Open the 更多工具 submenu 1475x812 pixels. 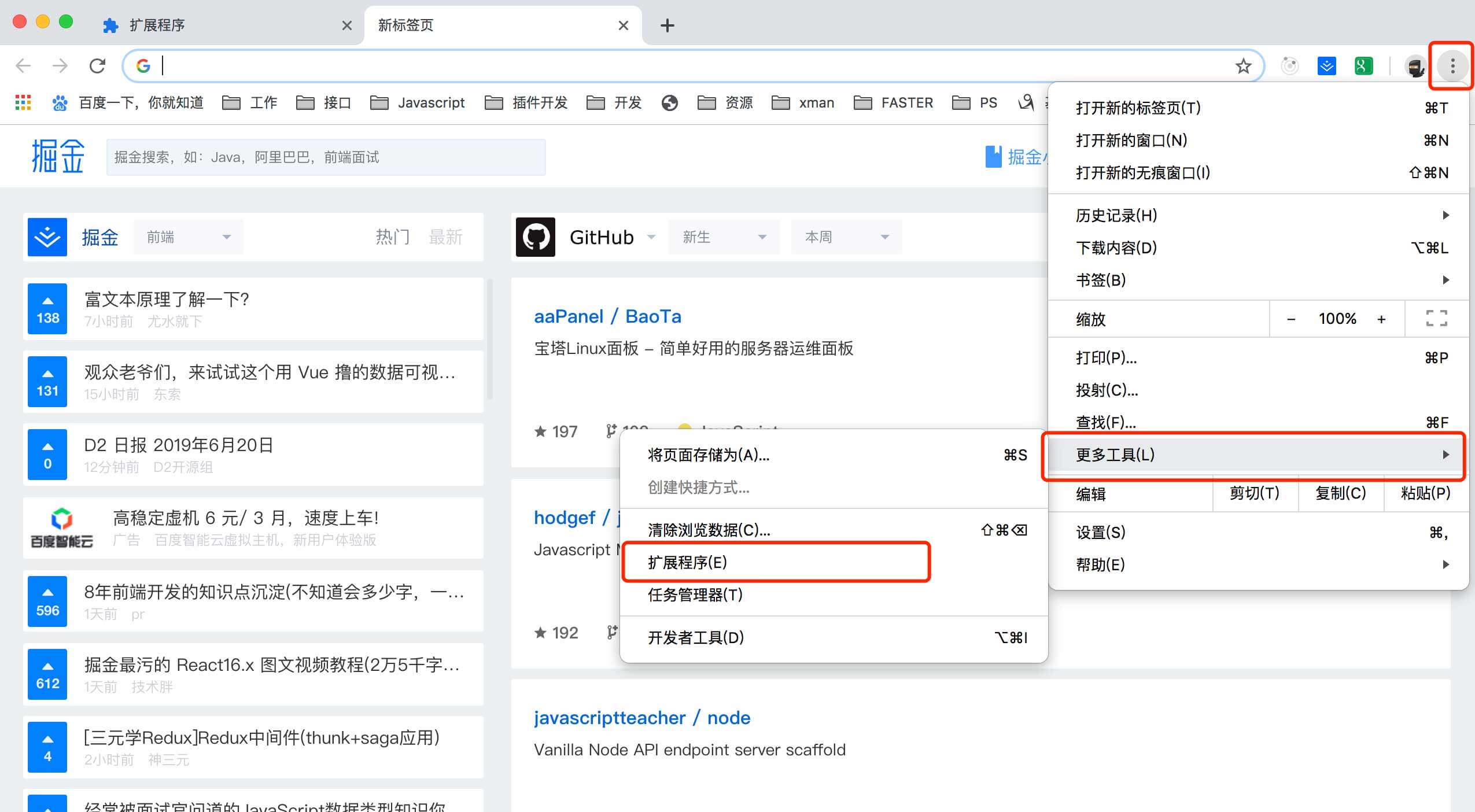(1259, 455)
